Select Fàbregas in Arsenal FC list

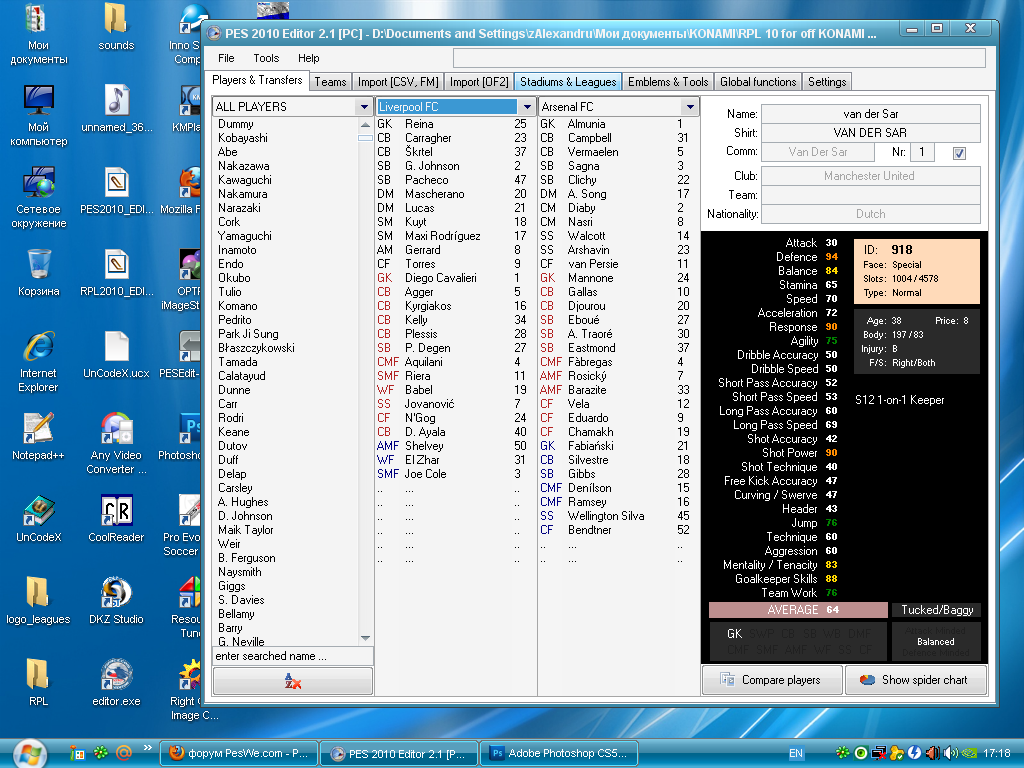click(x=618, y=362)
